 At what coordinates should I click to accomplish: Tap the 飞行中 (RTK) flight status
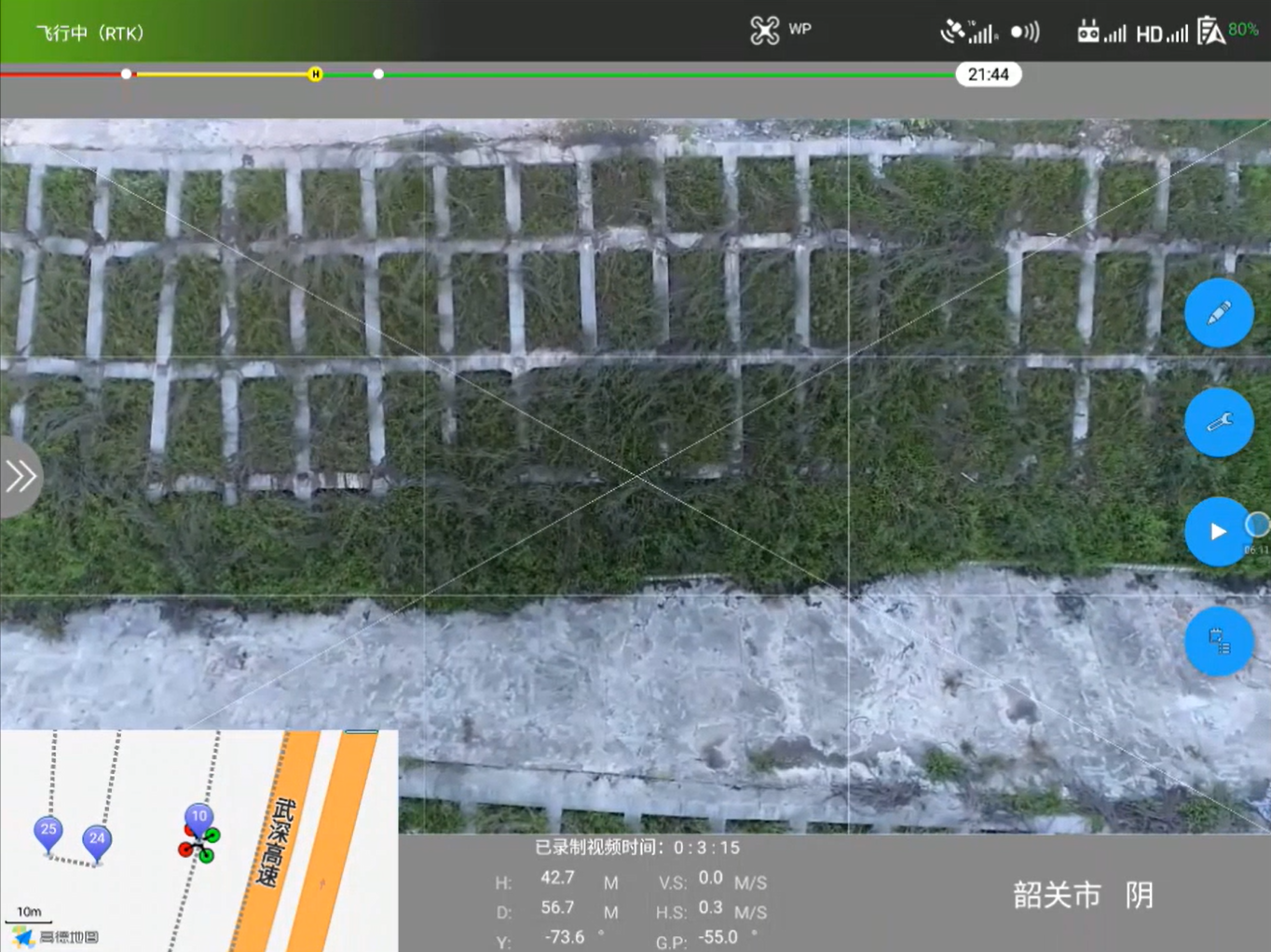point(89,34)
